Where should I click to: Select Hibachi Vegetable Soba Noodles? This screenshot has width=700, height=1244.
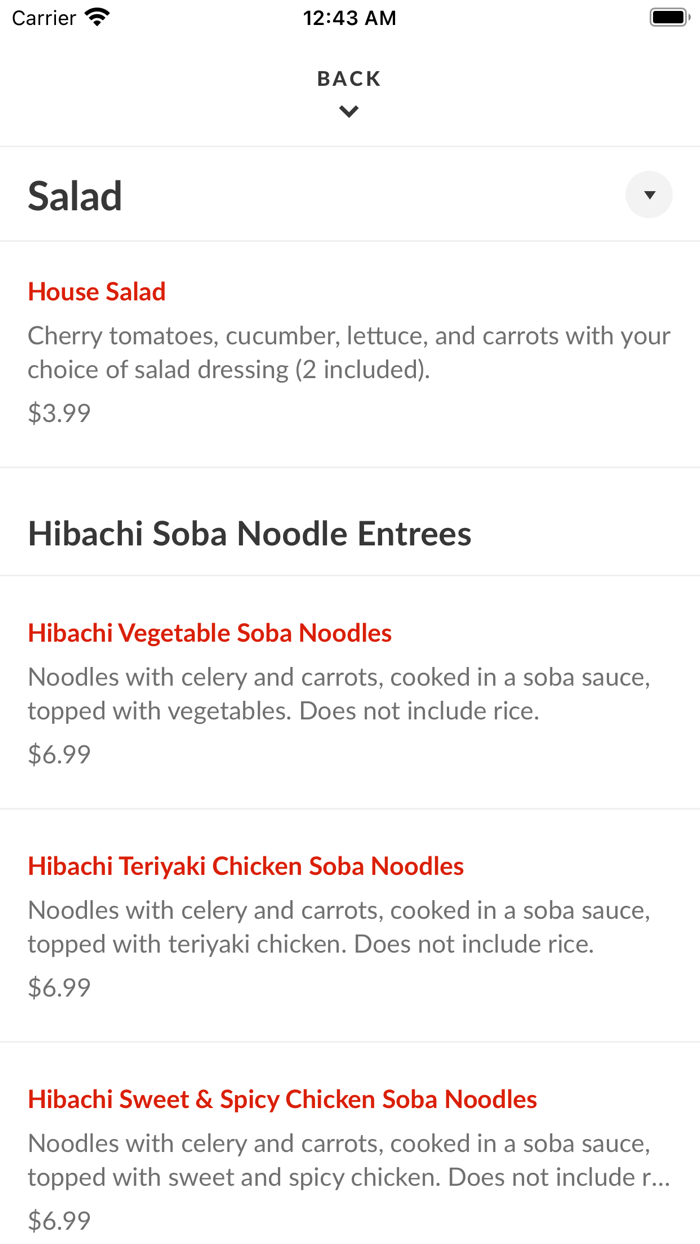pos(210,632)
